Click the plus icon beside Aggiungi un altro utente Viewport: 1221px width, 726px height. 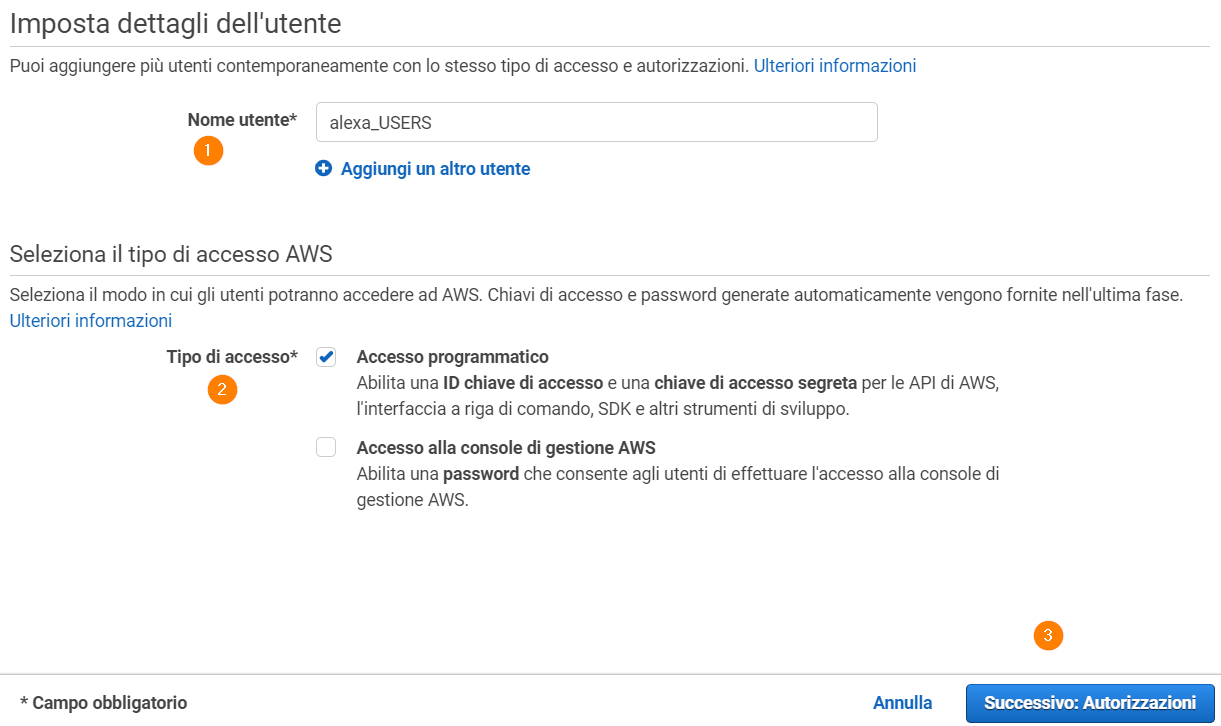click(x=323, y=169)
